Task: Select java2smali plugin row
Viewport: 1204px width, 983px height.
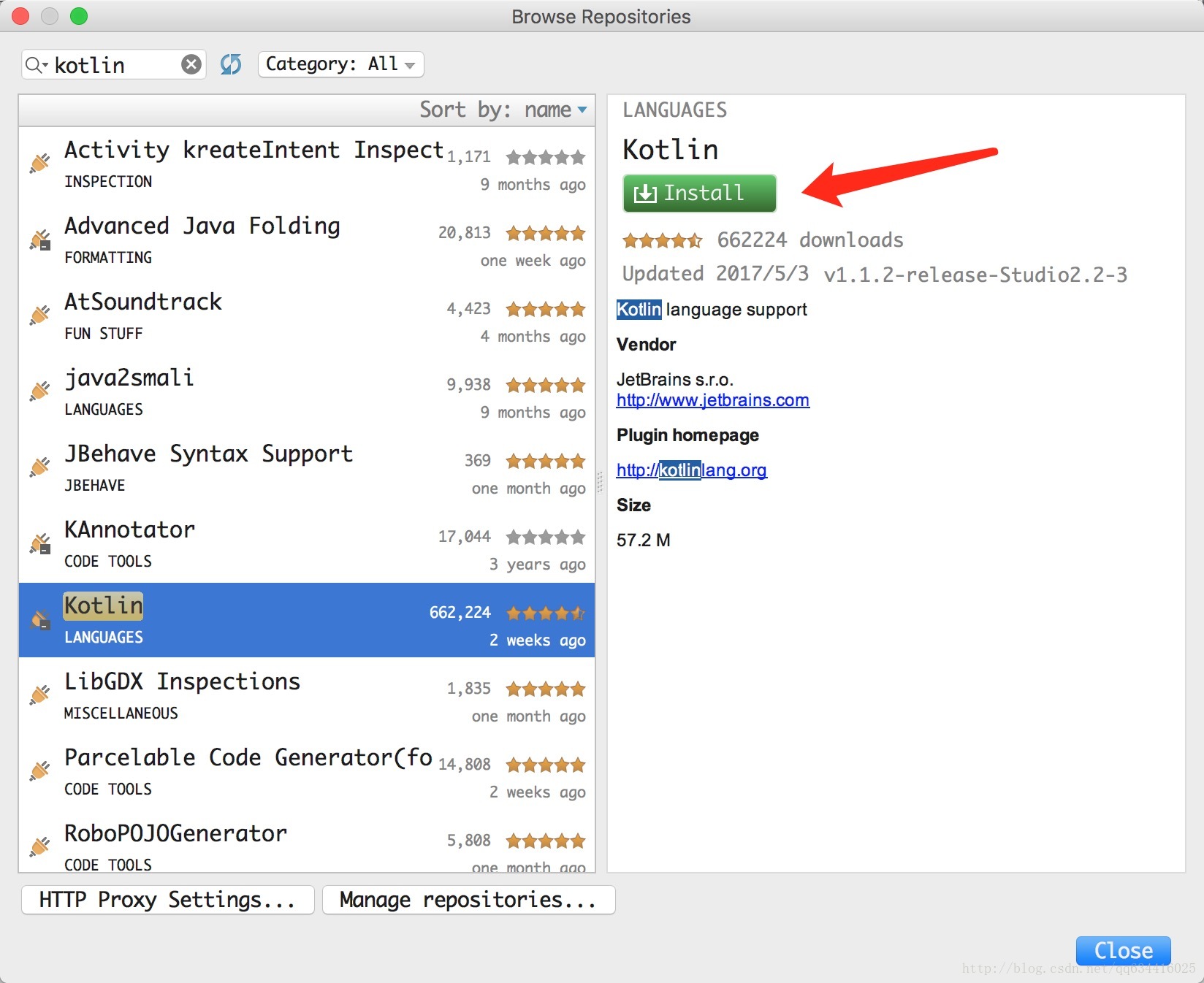Action: (307, 393)
